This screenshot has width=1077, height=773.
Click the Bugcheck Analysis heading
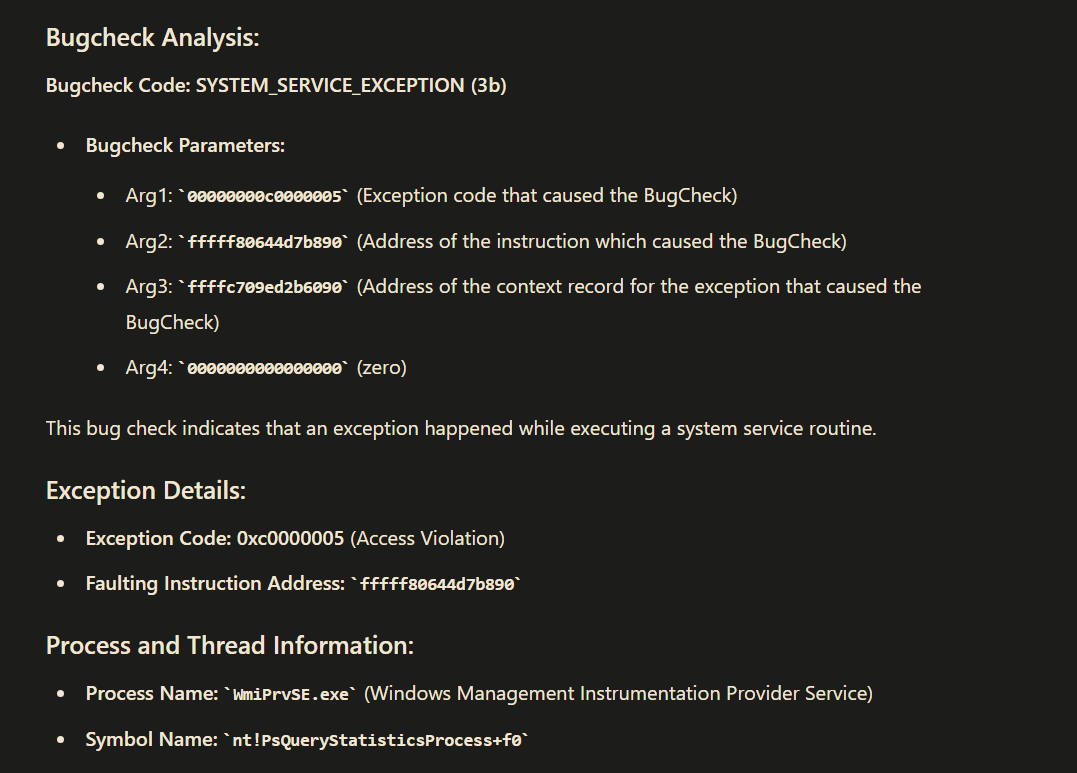click(x=152, y=38)
